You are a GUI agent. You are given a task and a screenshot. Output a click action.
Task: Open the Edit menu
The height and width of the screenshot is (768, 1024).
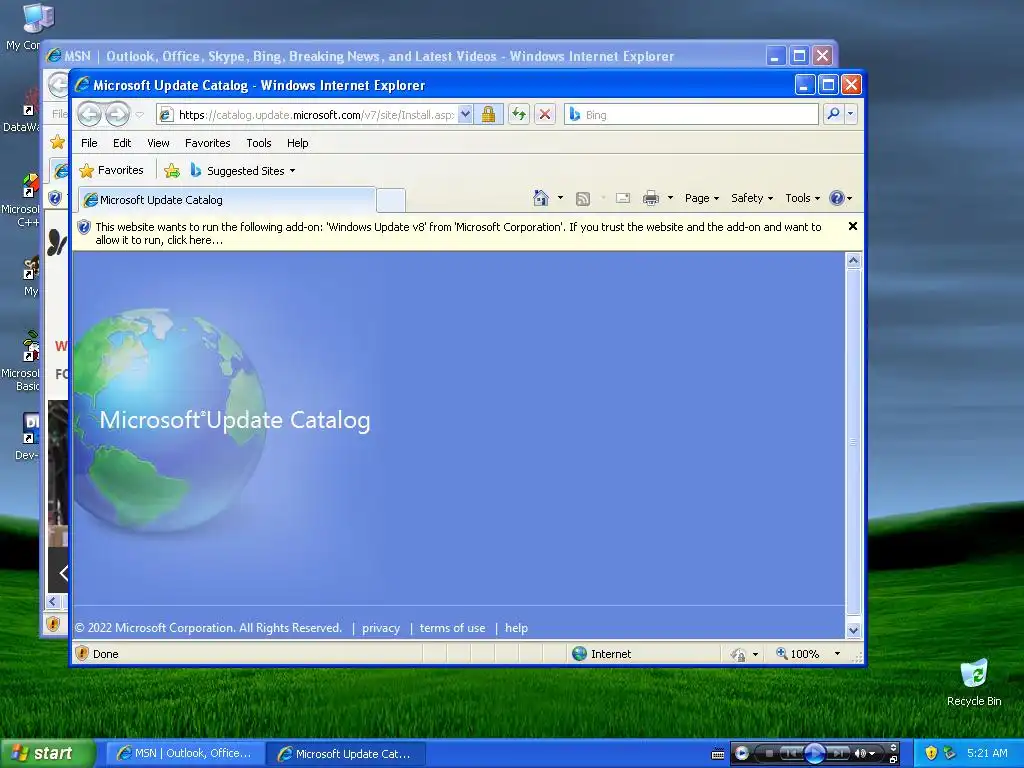(x=122, y=143)
